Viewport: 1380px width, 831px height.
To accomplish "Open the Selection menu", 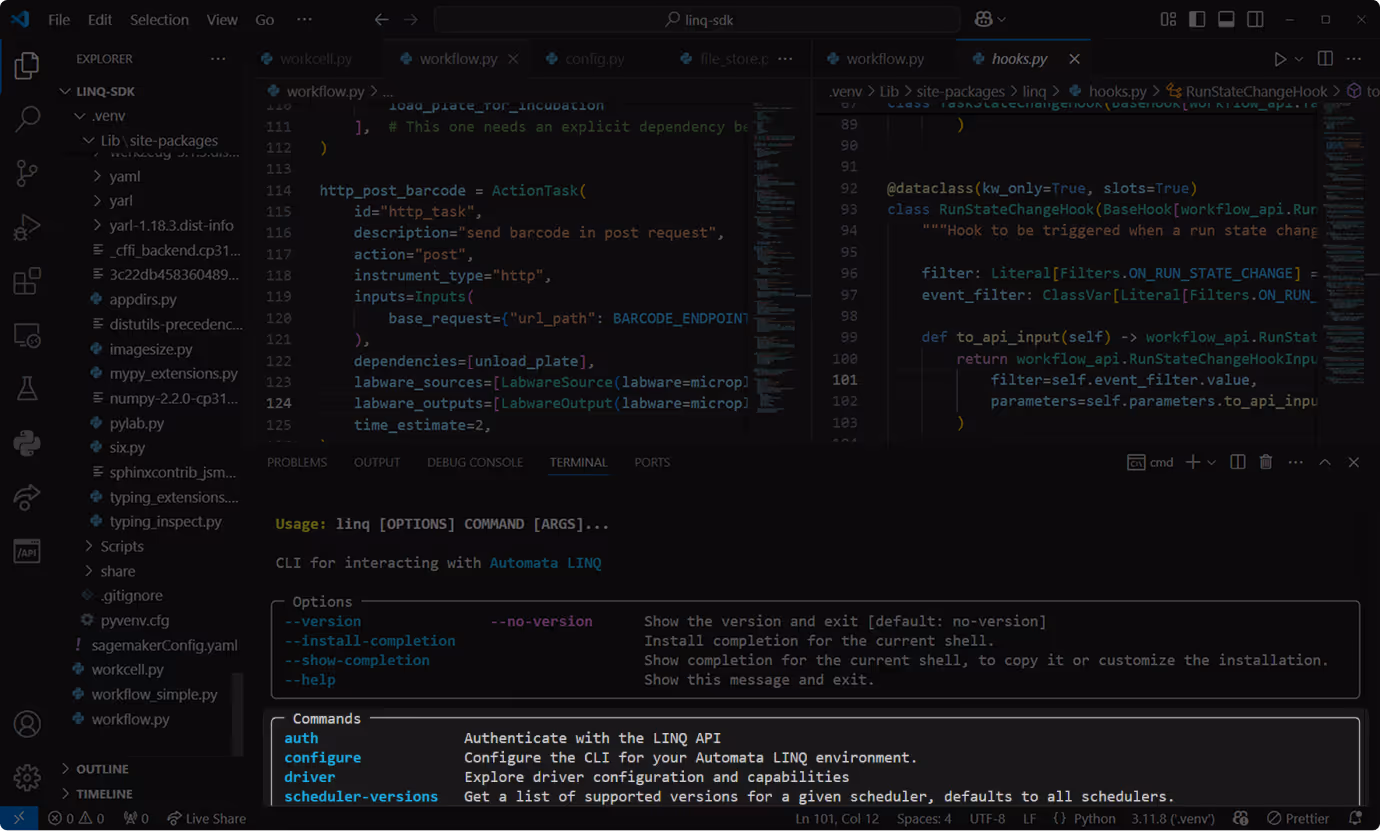I will point(159,18).
